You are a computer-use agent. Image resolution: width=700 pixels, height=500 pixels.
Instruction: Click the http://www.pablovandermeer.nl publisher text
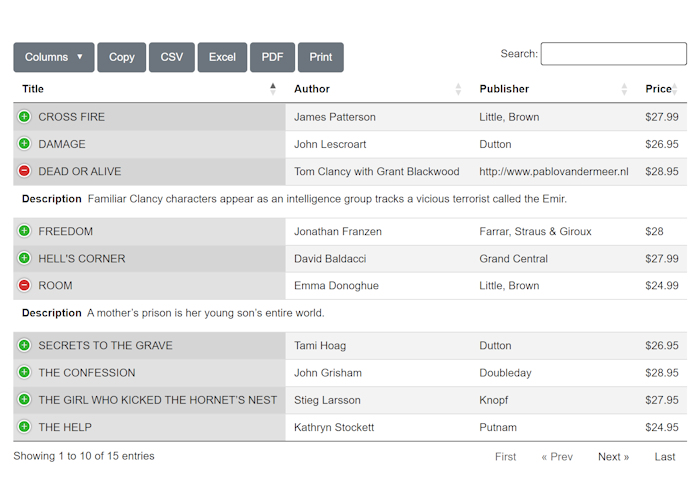554,171
